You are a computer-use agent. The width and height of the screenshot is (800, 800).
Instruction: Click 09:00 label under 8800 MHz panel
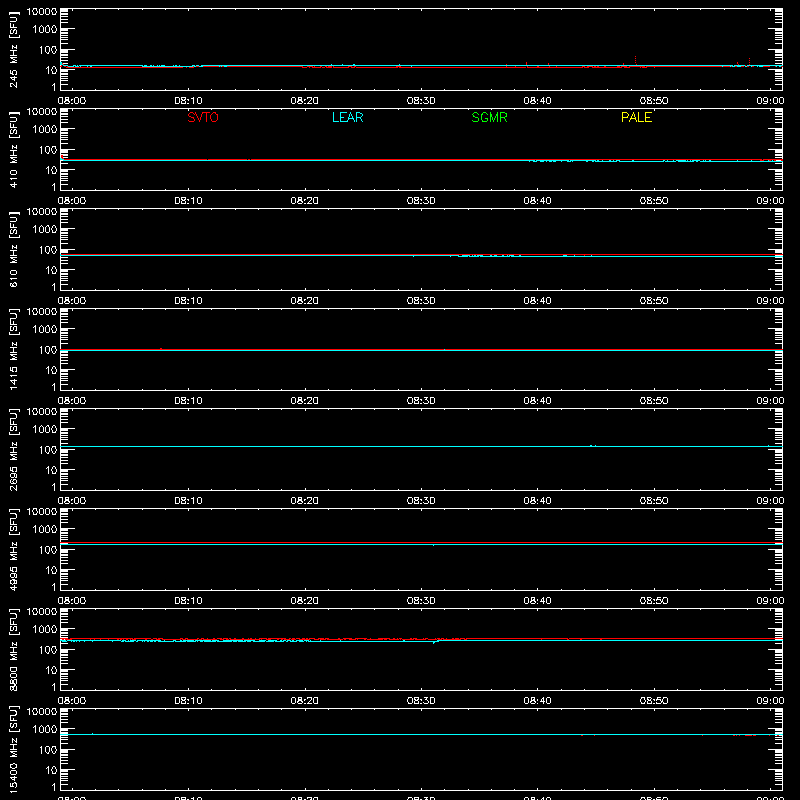point(770,701)
